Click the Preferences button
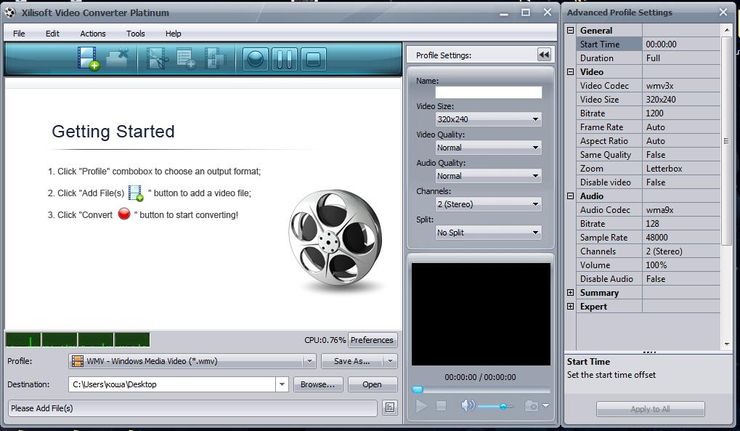This screenshot has width=740, height=431. pyautogui.click(x=372, y=340)
